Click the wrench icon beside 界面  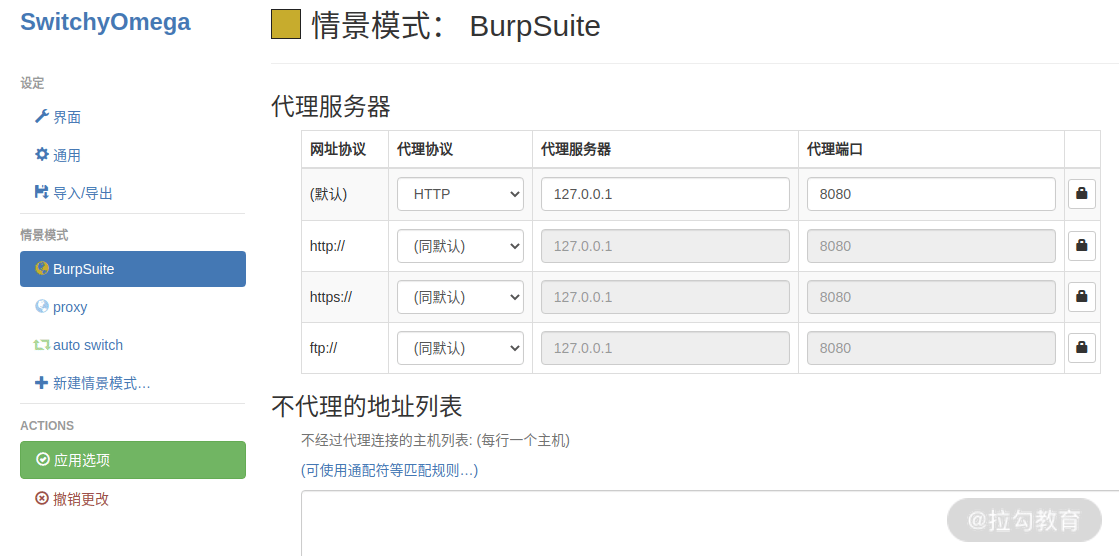[41, 116]
